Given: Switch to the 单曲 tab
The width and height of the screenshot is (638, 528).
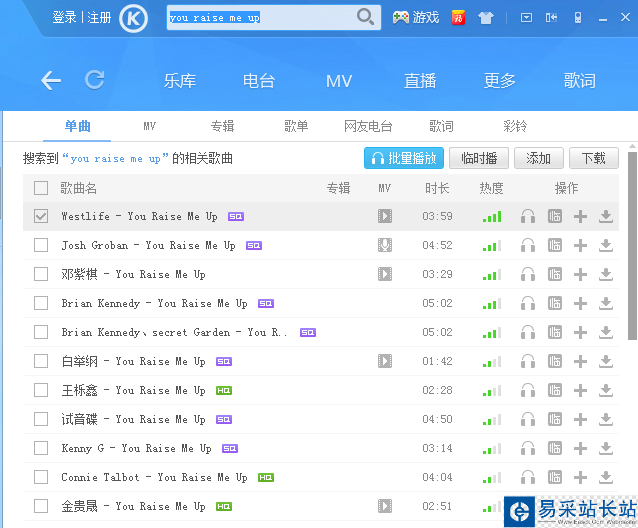Looking at the screenshot, I should (77, 126).
